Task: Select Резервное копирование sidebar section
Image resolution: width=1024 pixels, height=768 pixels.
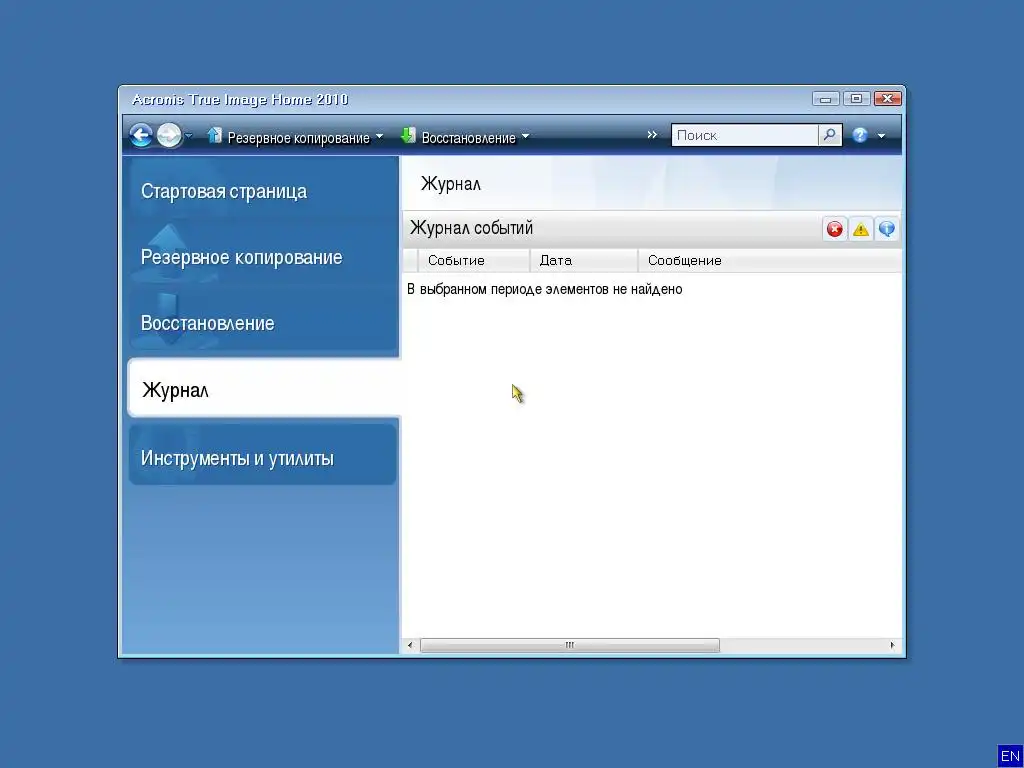Action: coord(263,257)
